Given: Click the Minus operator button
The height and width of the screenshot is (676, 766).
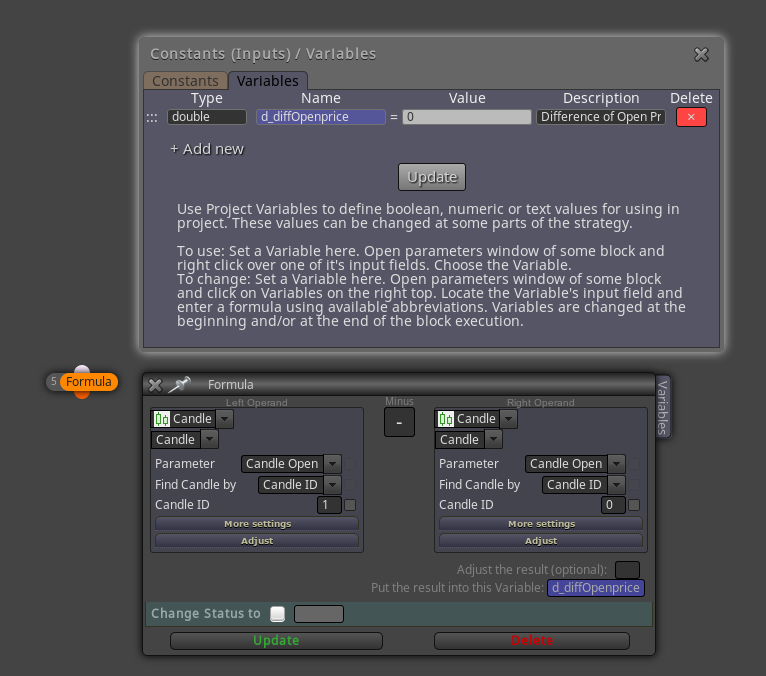Looking at the screenshot, I should 399,422.
